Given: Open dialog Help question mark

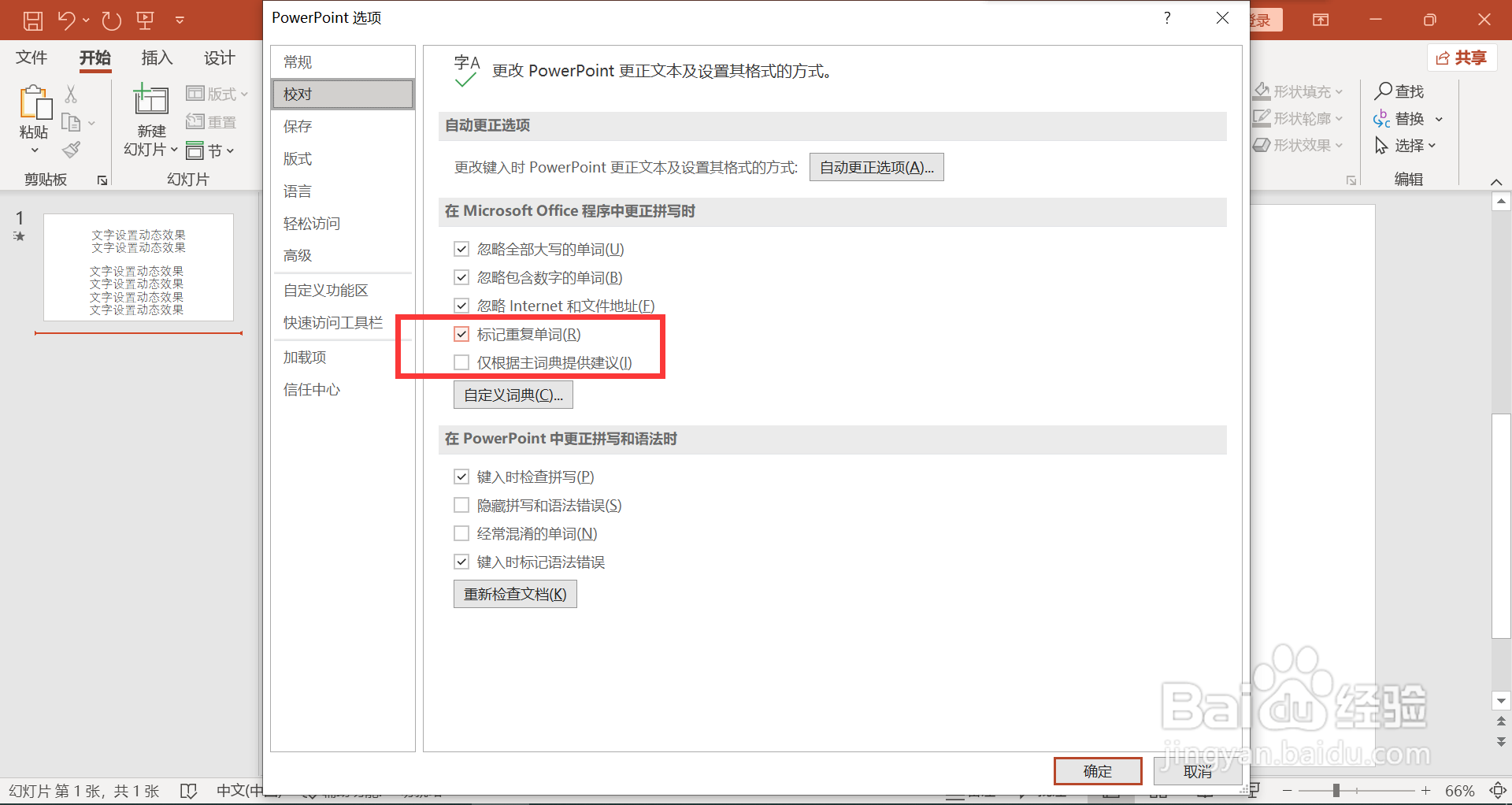Looking at the screenshot, I should pos(1167,17).
